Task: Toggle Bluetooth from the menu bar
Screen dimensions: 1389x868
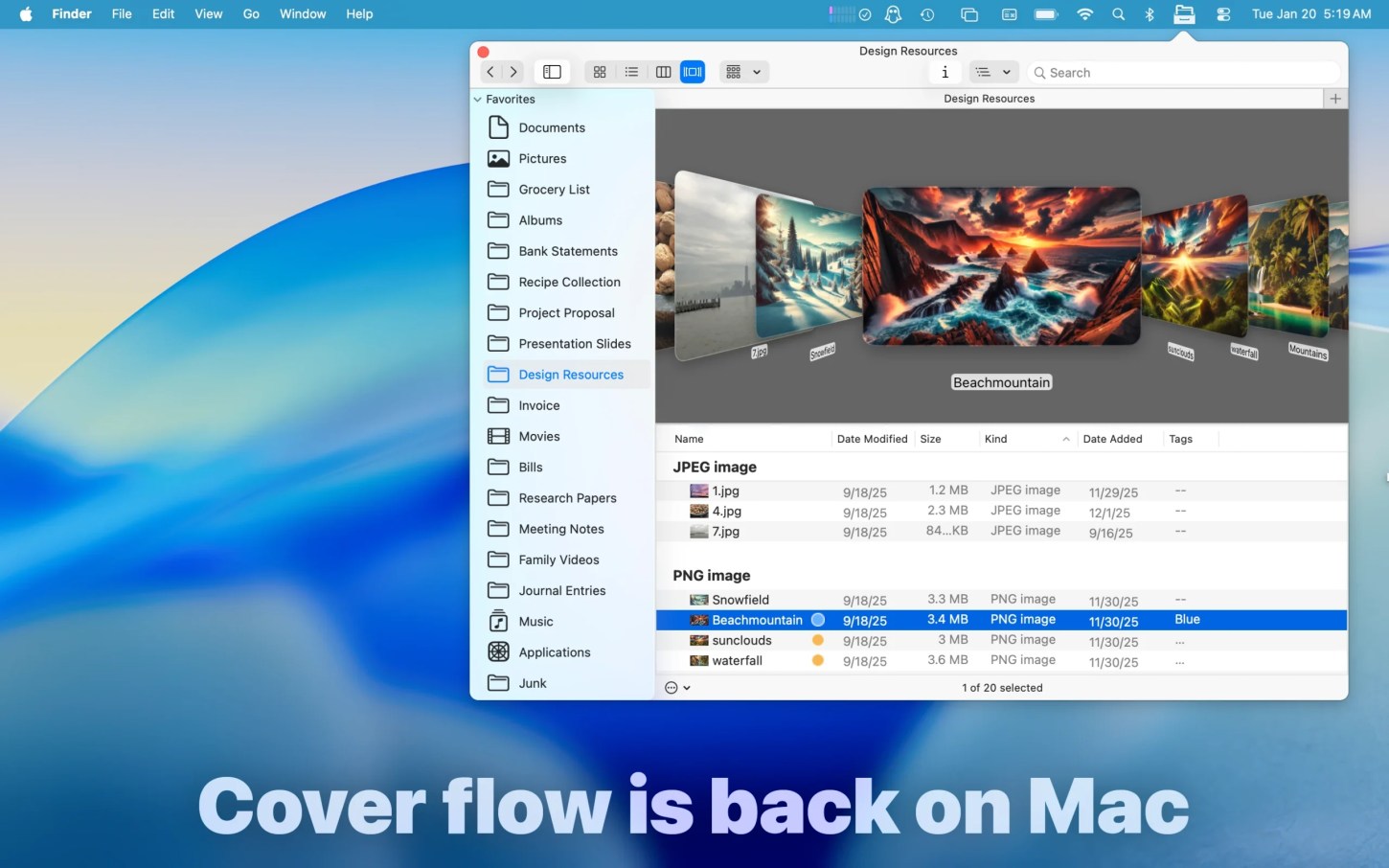Action: click(x=1149, y=13)
